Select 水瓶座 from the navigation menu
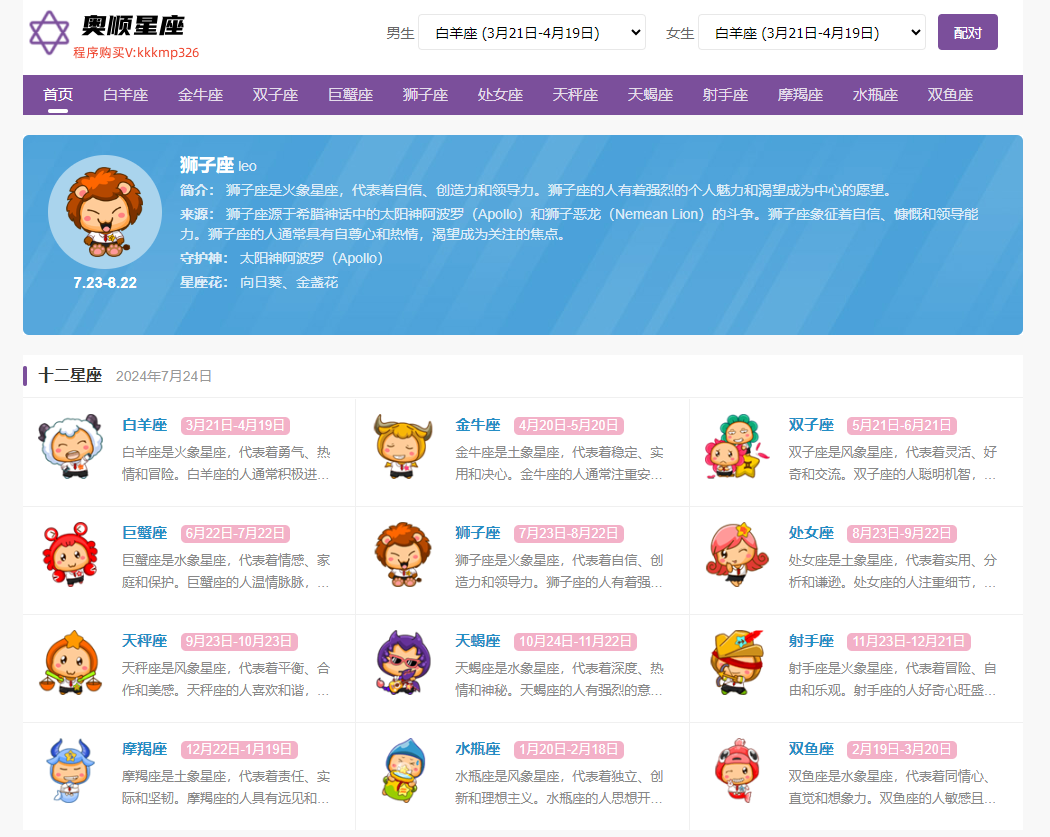 [x=874, y=95]
